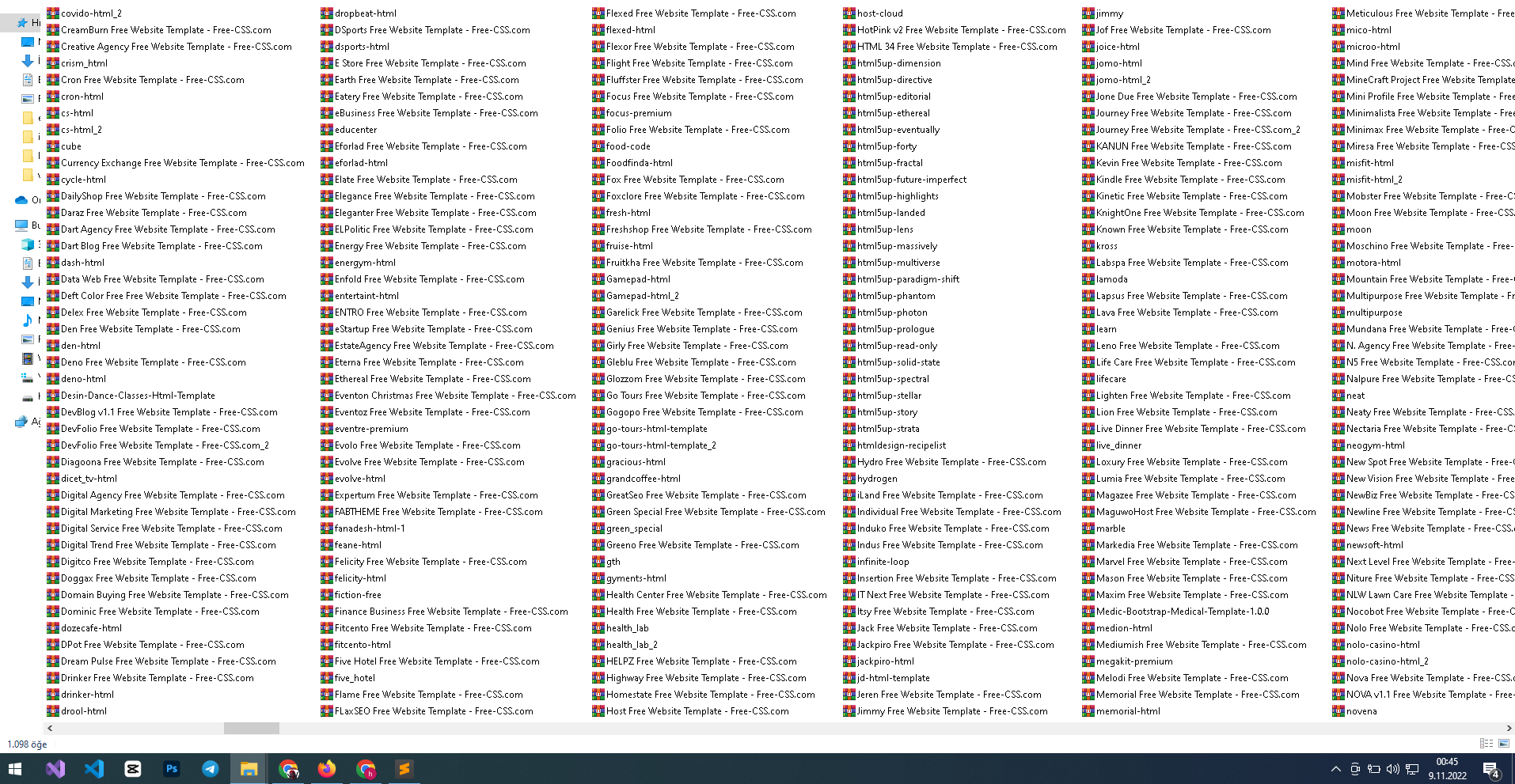The width and height of the screenshot is (1515, 784).
Task: Select the "food-code" archive
Action: pos(621,146)
